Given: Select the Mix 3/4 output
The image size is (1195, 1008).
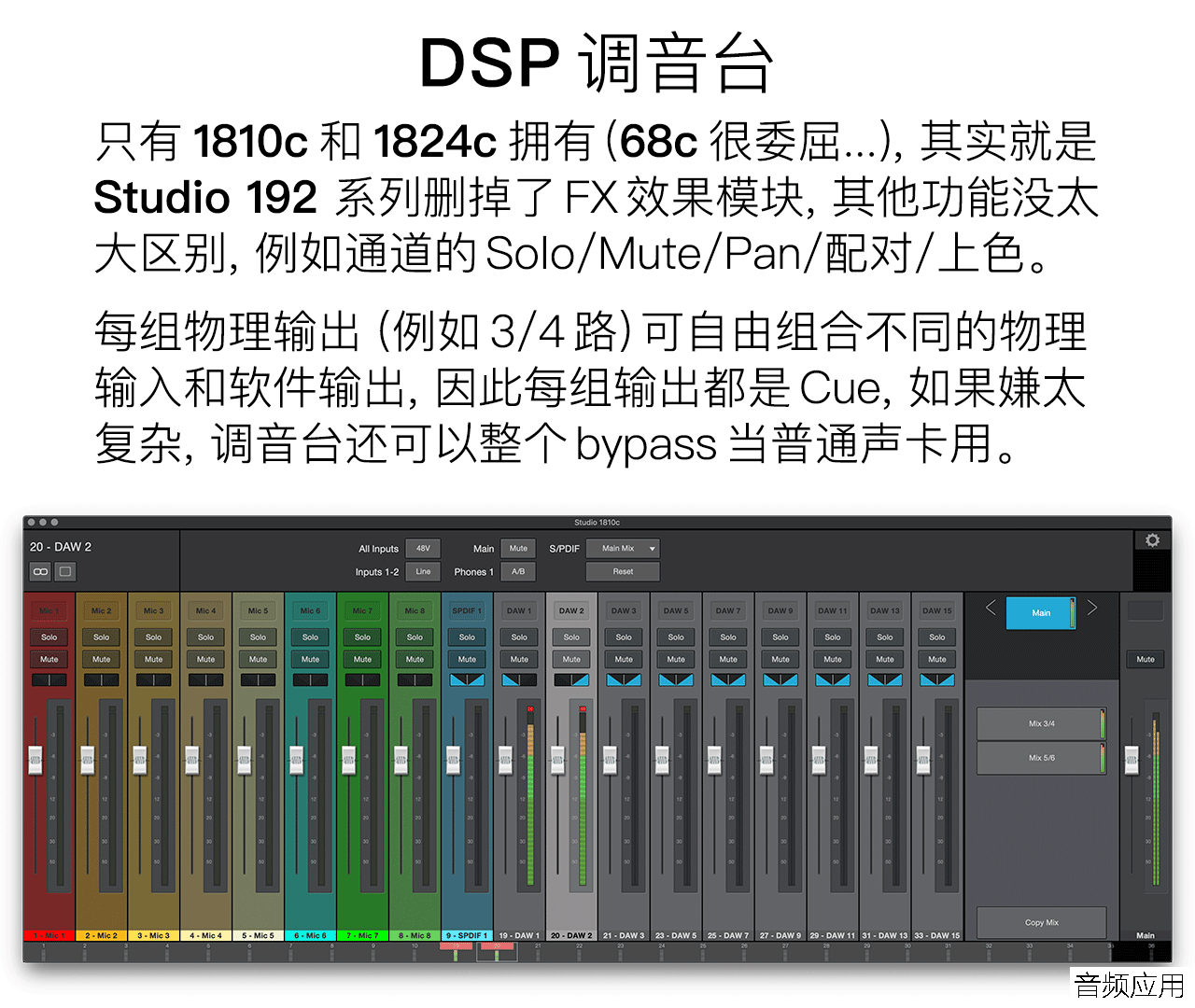Looking at the screenshot, I should click(1042, 723).
